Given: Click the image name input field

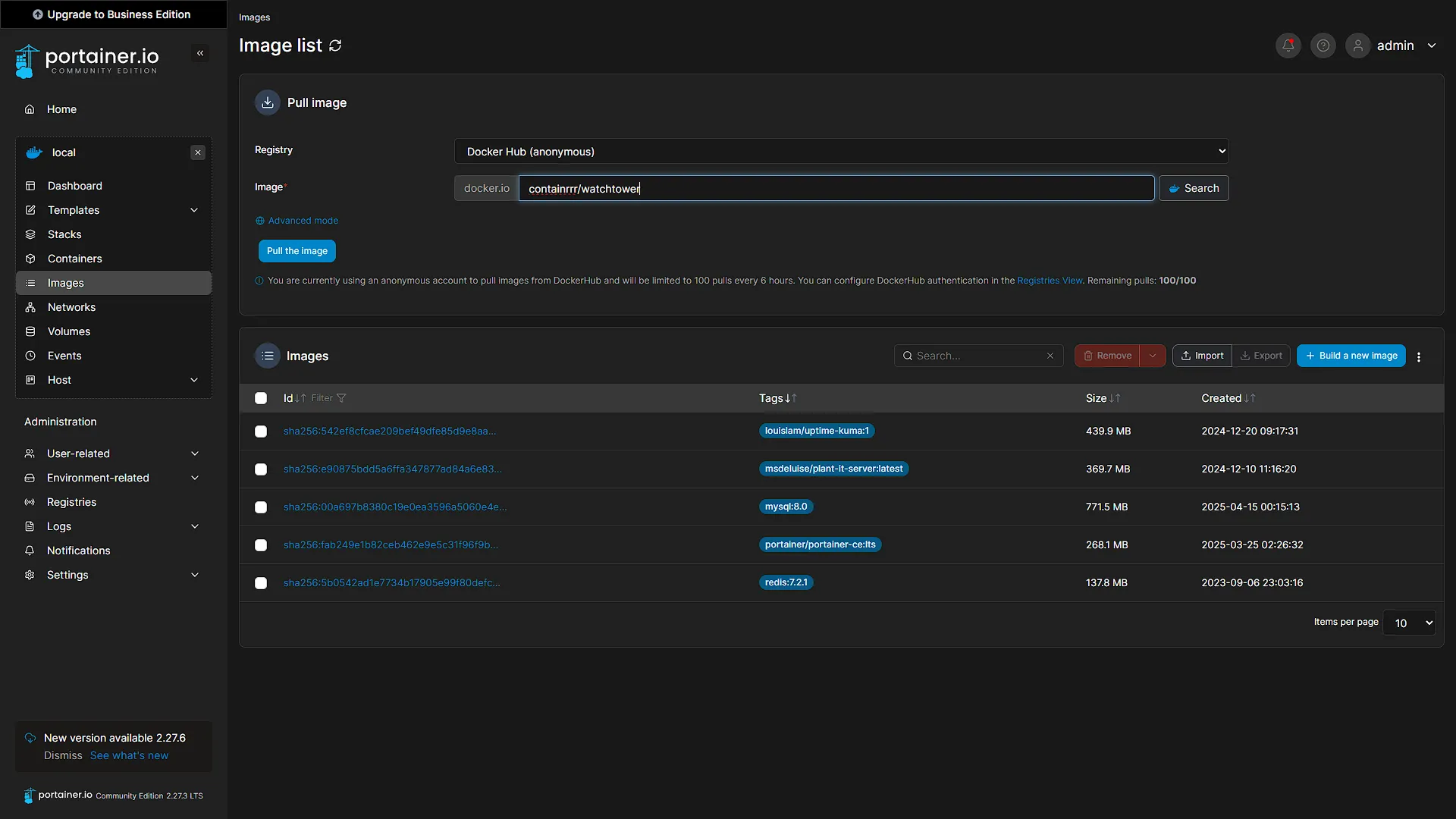Looking at the screenshot, I should (836, 188).
